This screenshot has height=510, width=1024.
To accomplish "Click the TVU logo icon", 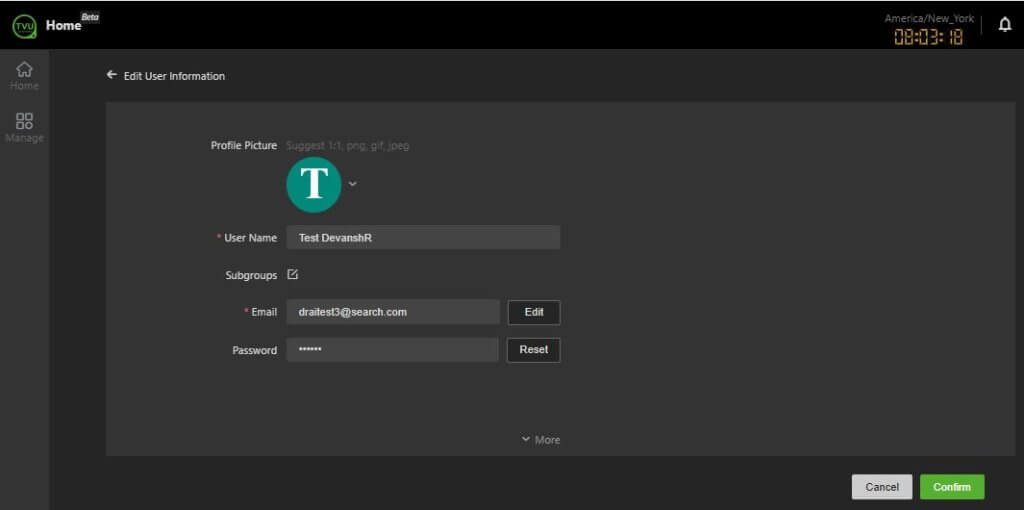I will pyautogui.click(x=24, y=26).
